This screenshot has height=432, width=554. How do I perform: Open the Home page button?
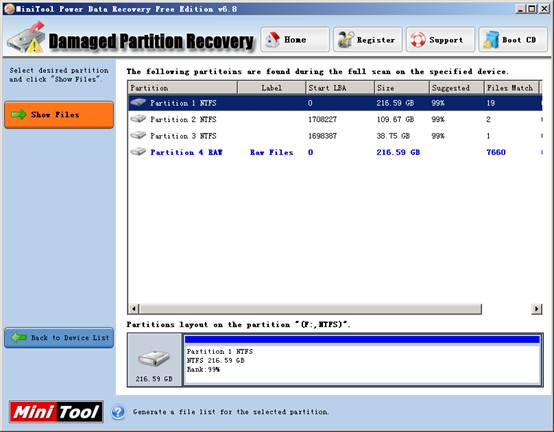[x=295, y=40]
